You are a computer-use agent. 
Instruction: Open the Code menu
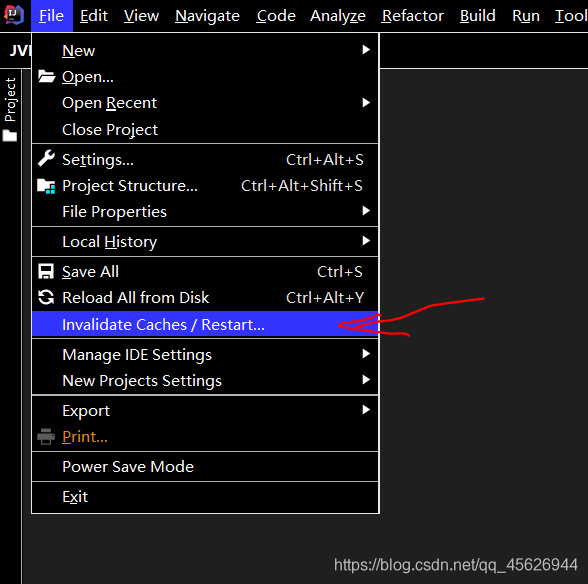coord(276,16)
